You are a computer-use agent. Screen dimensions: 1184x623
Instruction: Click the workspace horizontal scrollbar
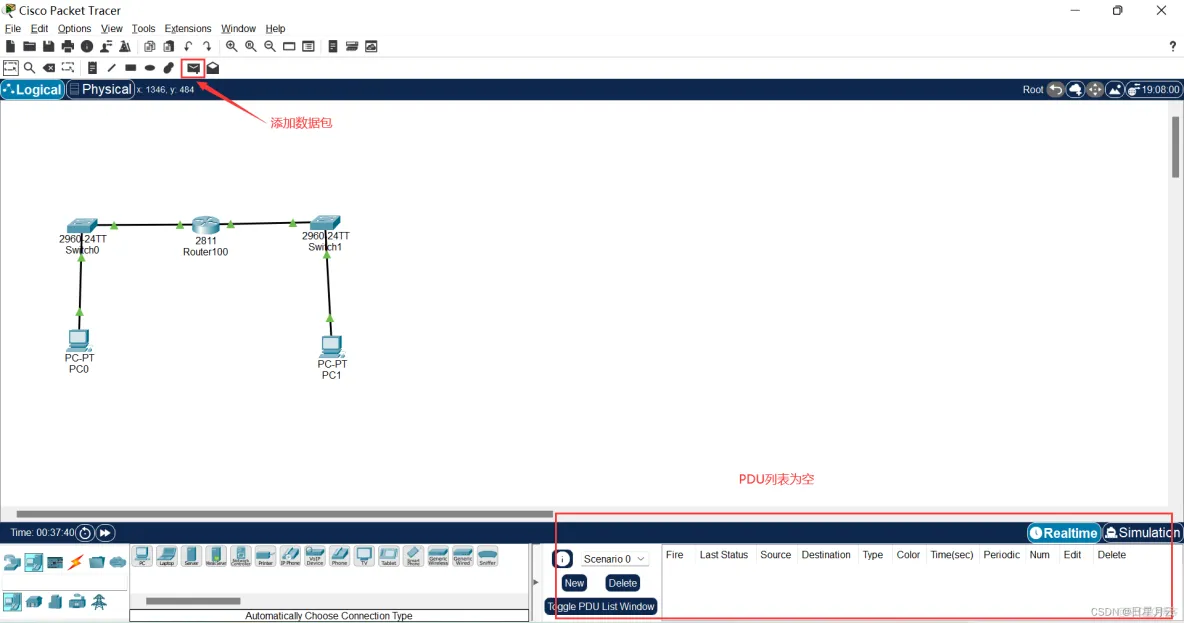click(x=285, y=514)
